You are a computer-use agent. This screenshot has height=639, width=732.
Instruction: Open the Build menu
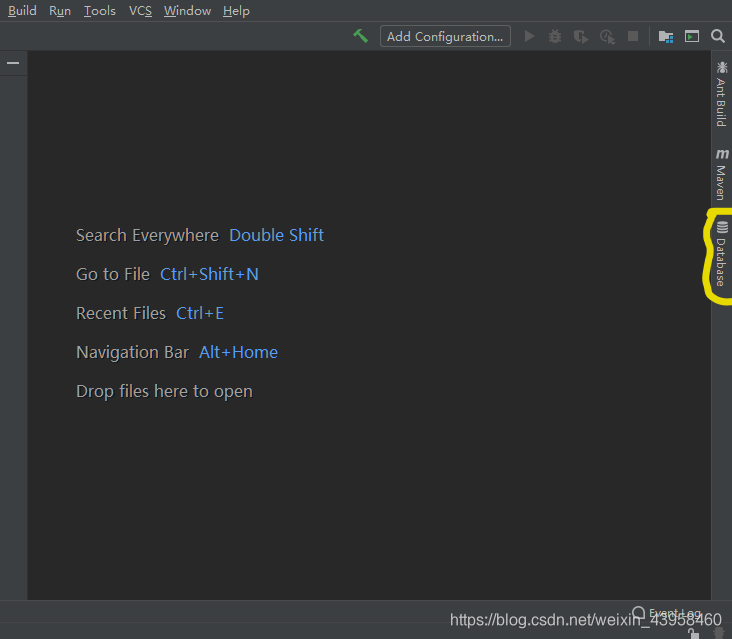[x=22, y=10]
